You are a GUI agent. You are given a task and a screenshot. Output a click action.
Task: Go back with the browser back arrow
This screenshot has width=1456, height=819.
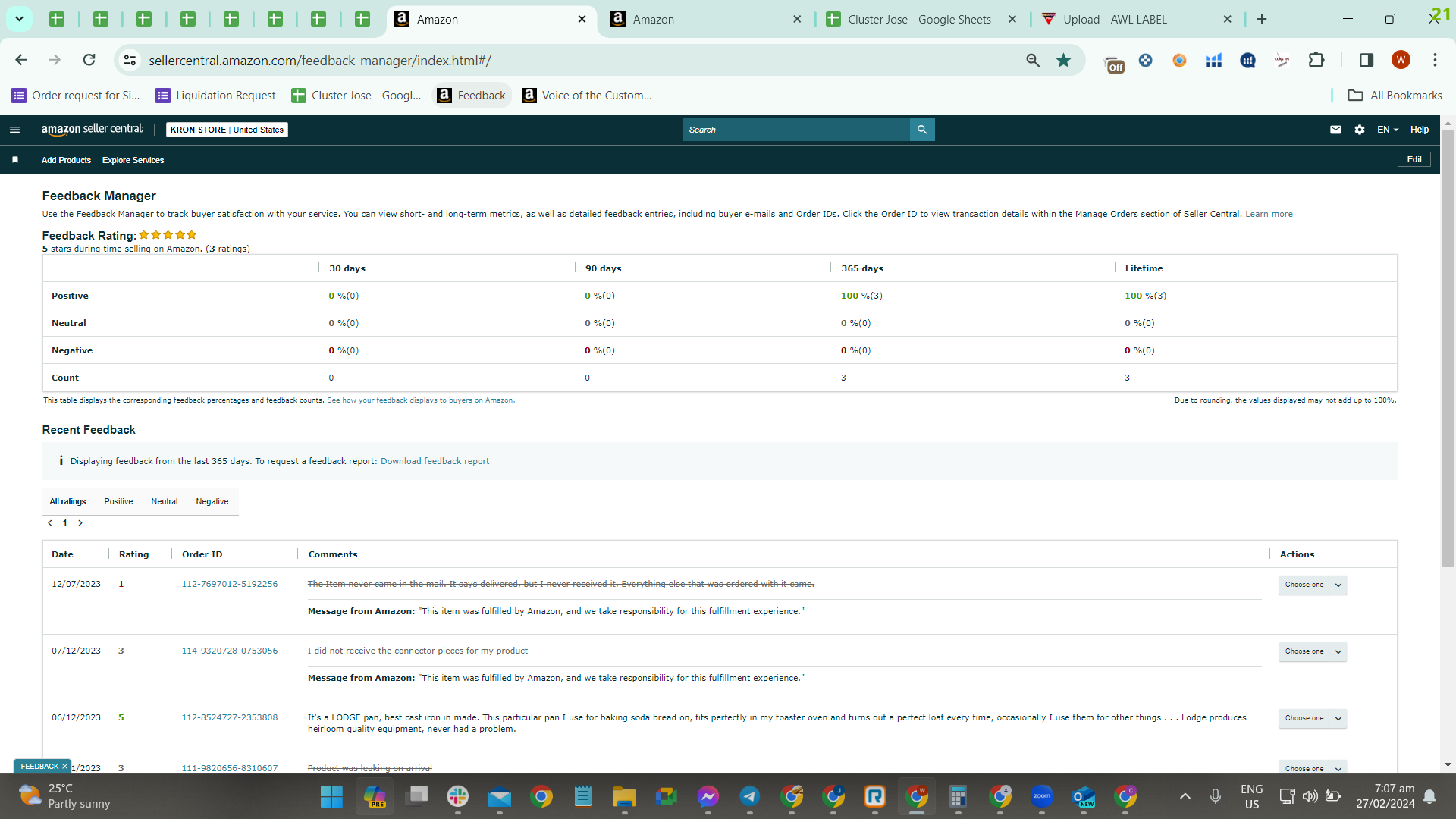click(21, 60)
